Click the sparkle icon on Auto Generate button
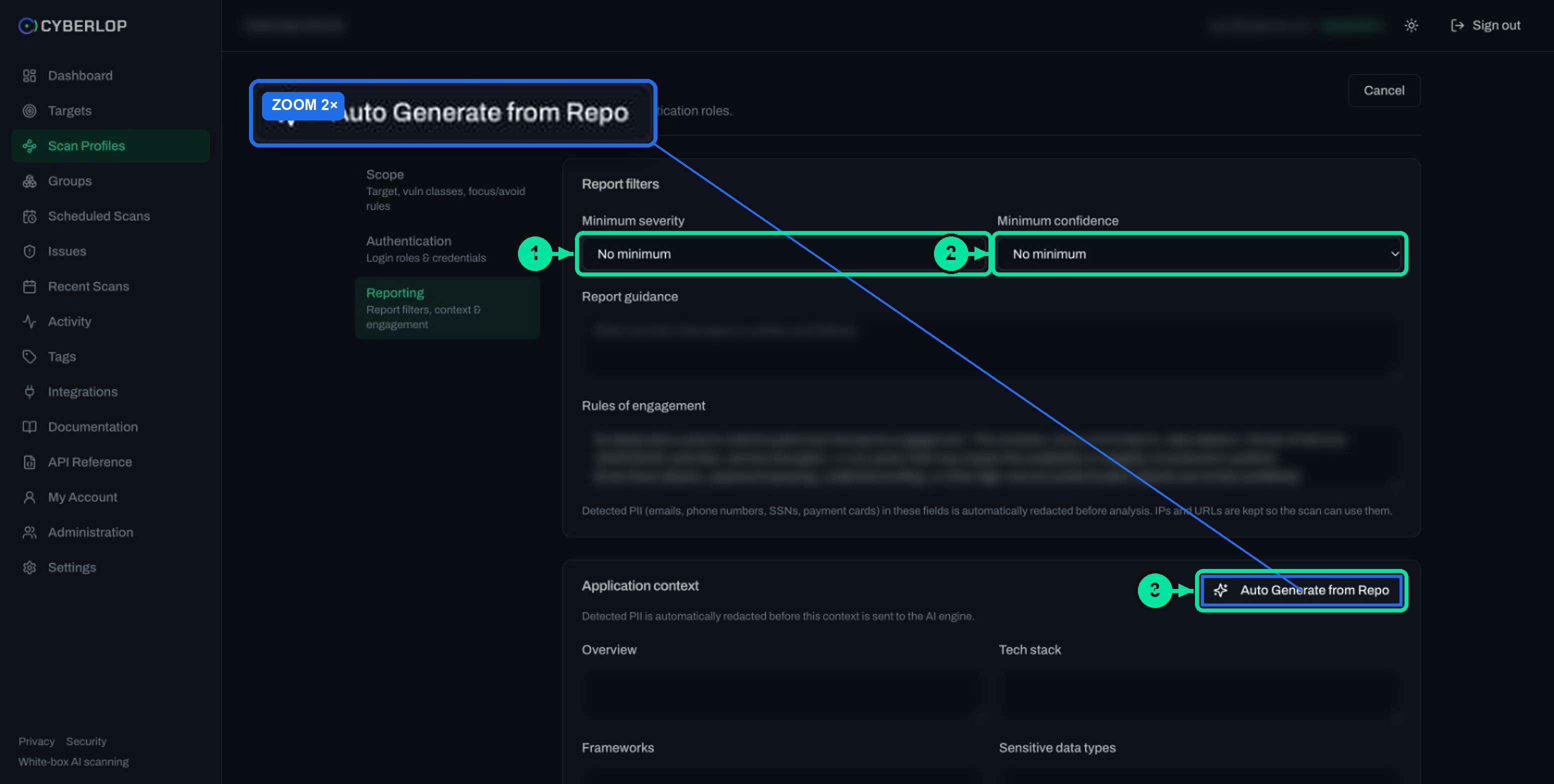The width and height of the screenshot is (1554, 784). pyautogui.click(x=1220, y=590)
